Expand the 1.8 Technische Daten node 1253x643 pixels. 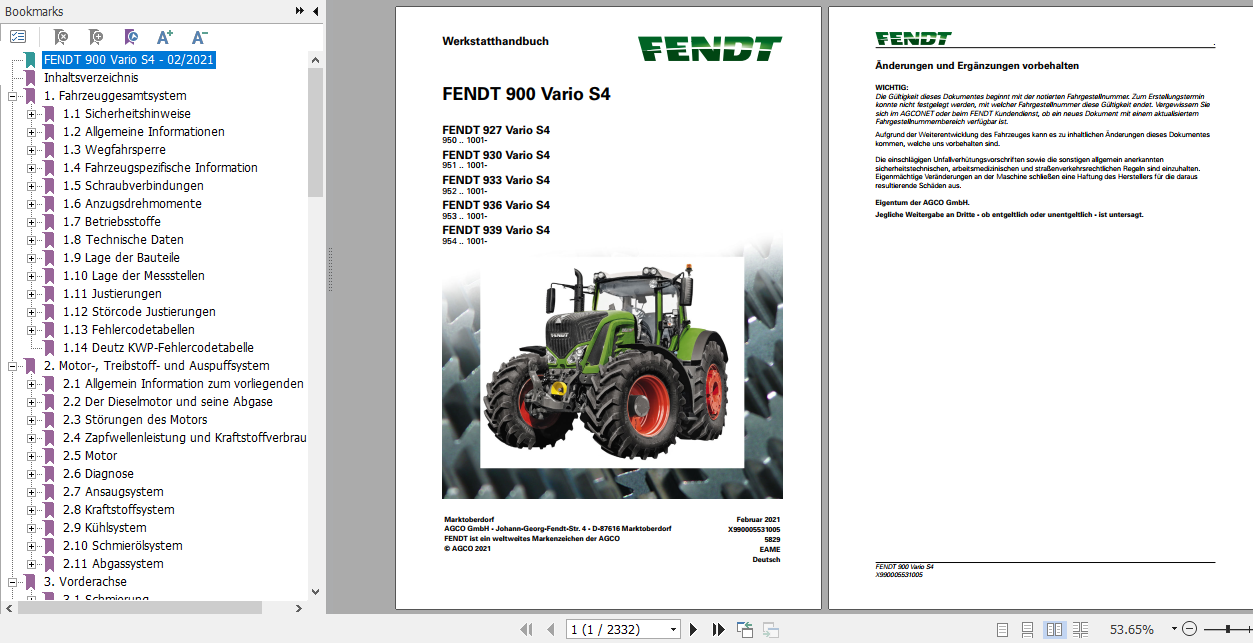31,240
